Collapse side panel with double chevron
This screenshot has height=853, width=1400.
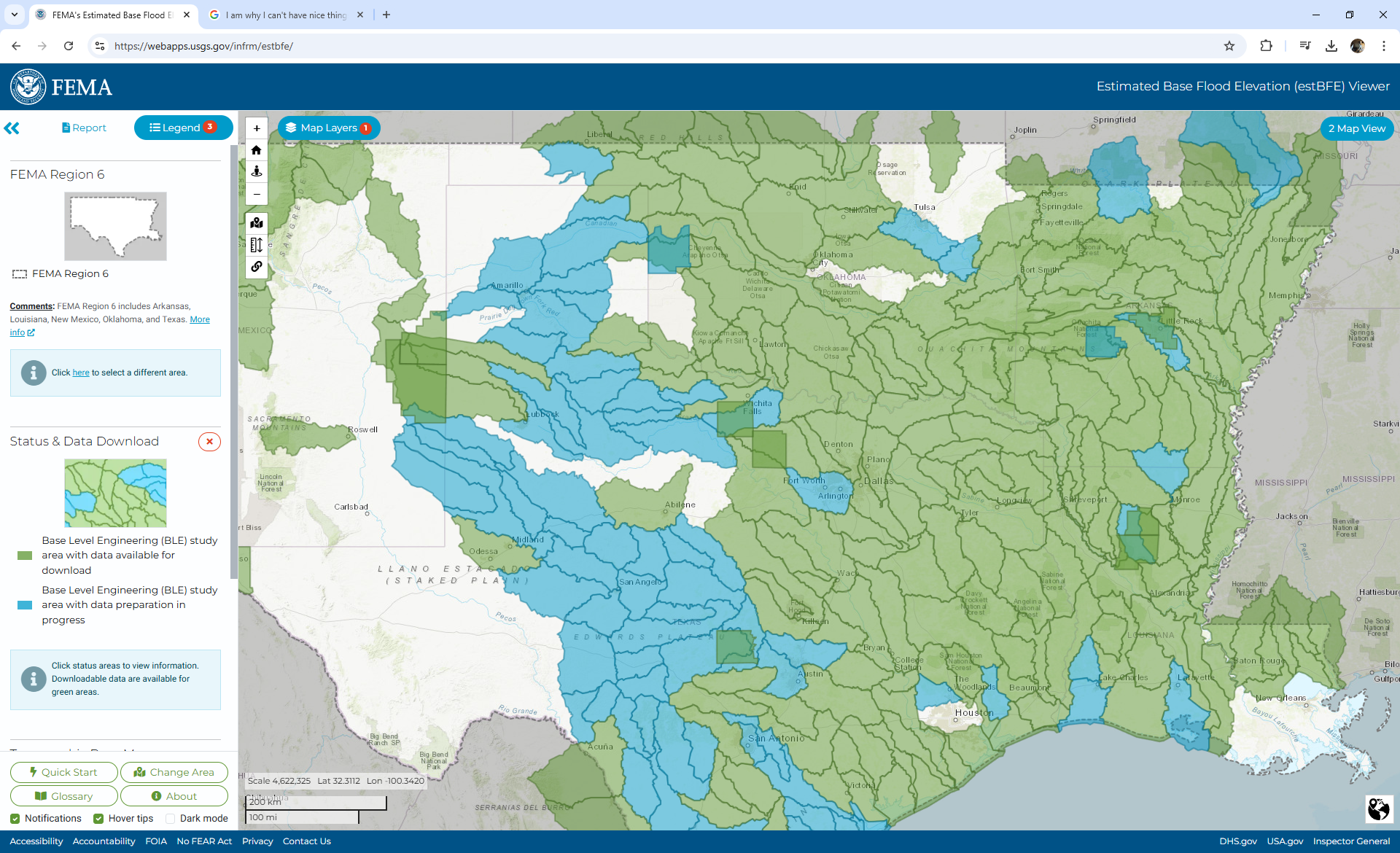pyautogui.click(x=12, y=128)
